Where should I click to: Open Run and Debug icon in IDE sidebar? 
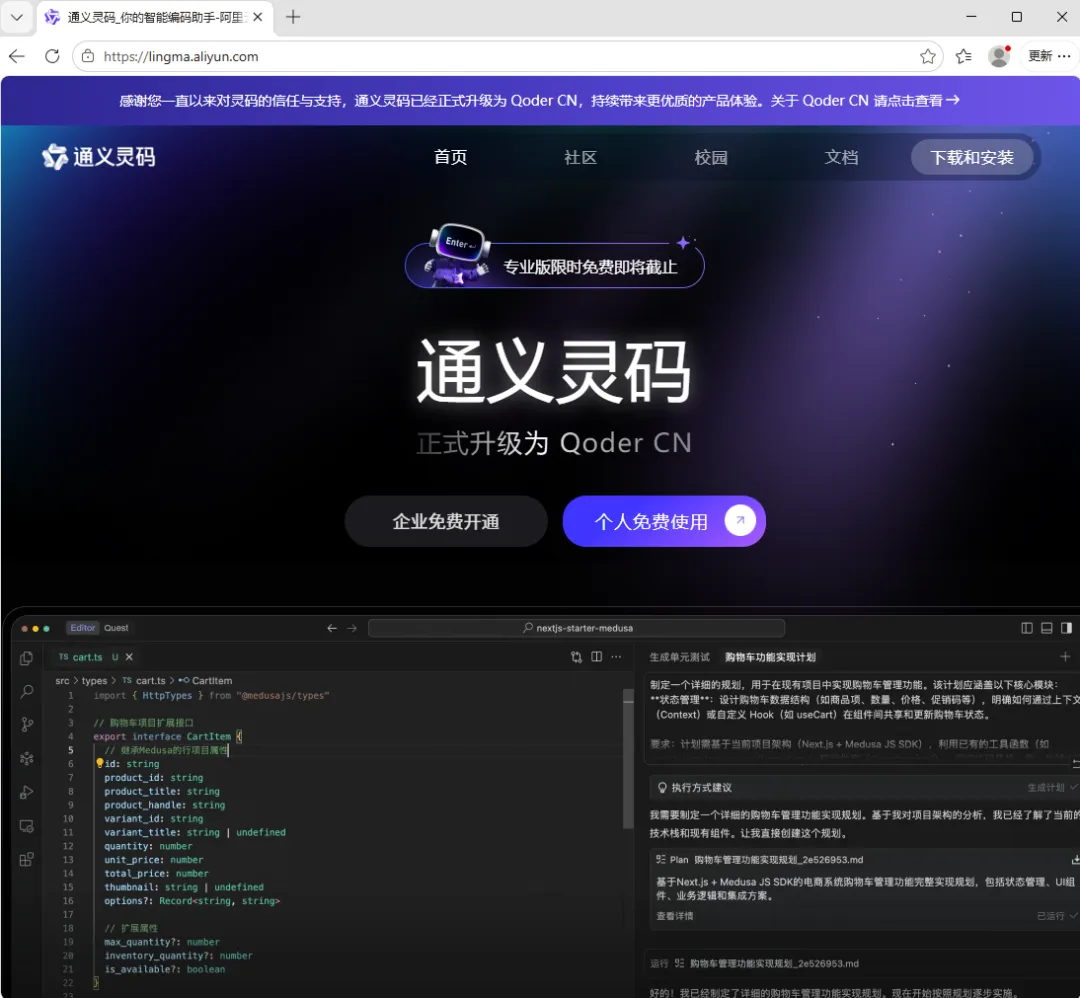(27, 792)
